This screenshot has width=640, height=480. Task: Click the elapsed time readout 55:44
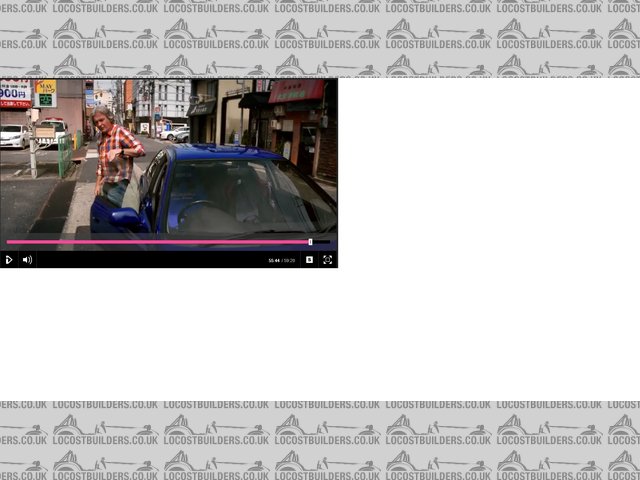pos(273,260)
